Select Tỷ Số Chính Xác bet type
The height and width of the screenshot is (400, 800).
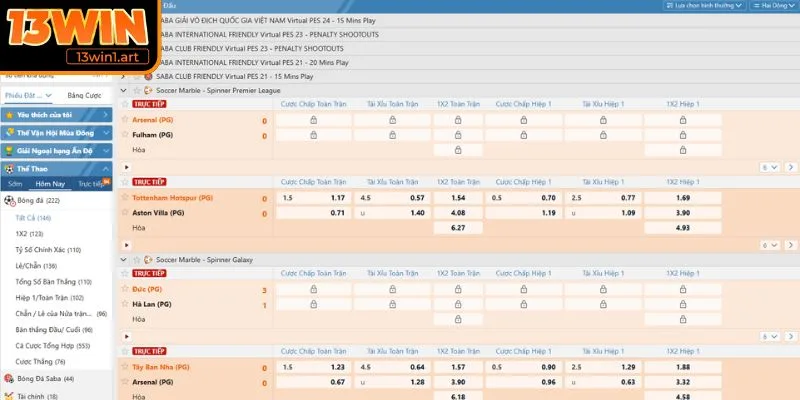(47, 249)
